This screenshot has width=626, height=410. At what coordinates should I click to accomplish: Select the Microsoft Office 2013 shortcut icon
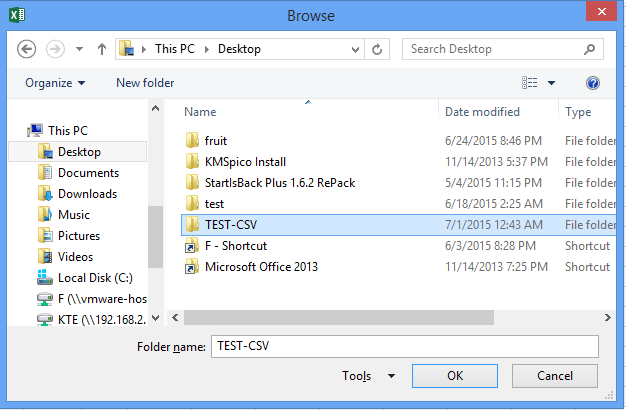tap(193, 267)
